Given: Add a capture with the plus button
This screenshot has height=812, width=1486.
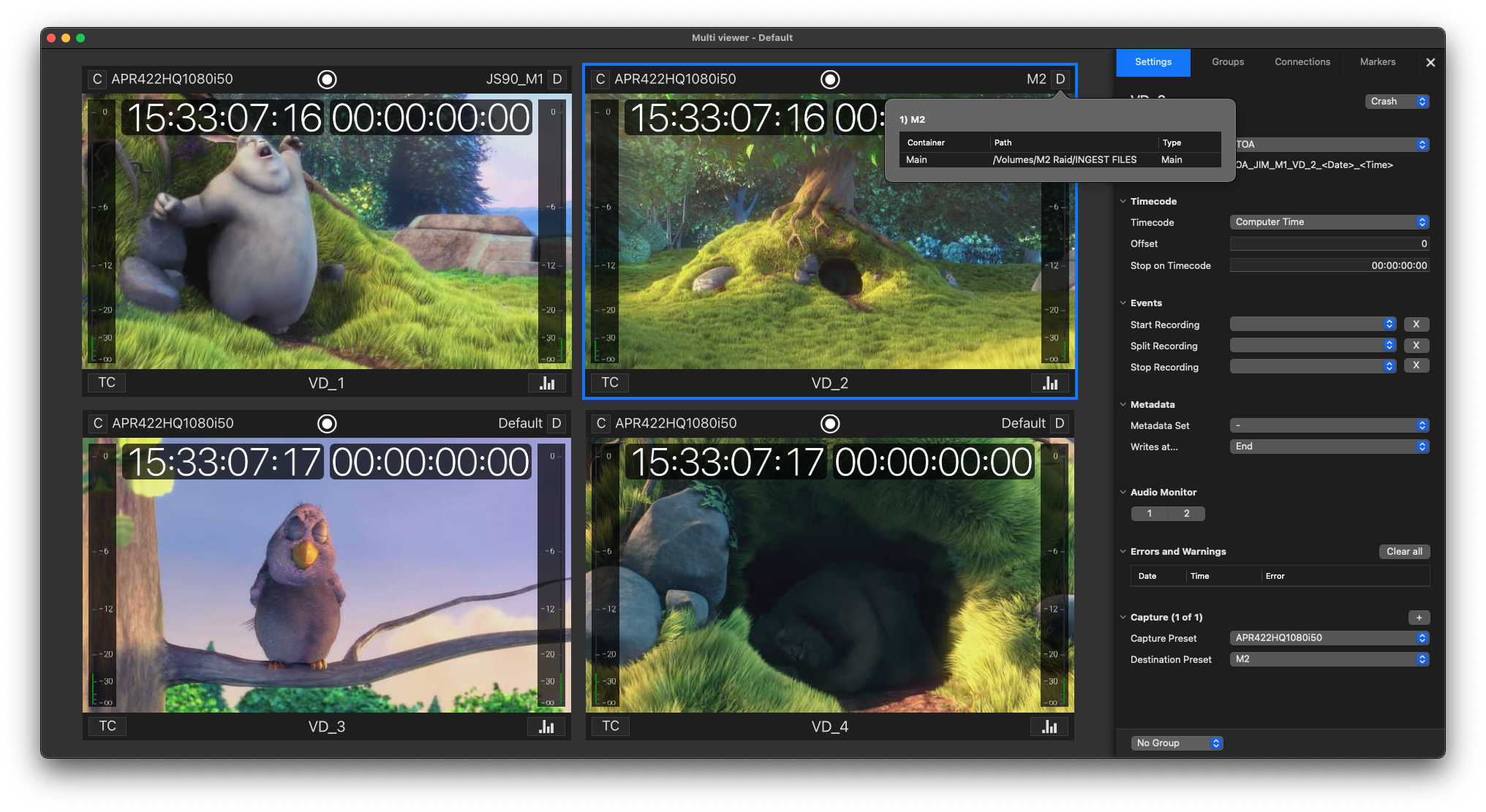Looking at the screenshot, I should tap(1419, 618).
